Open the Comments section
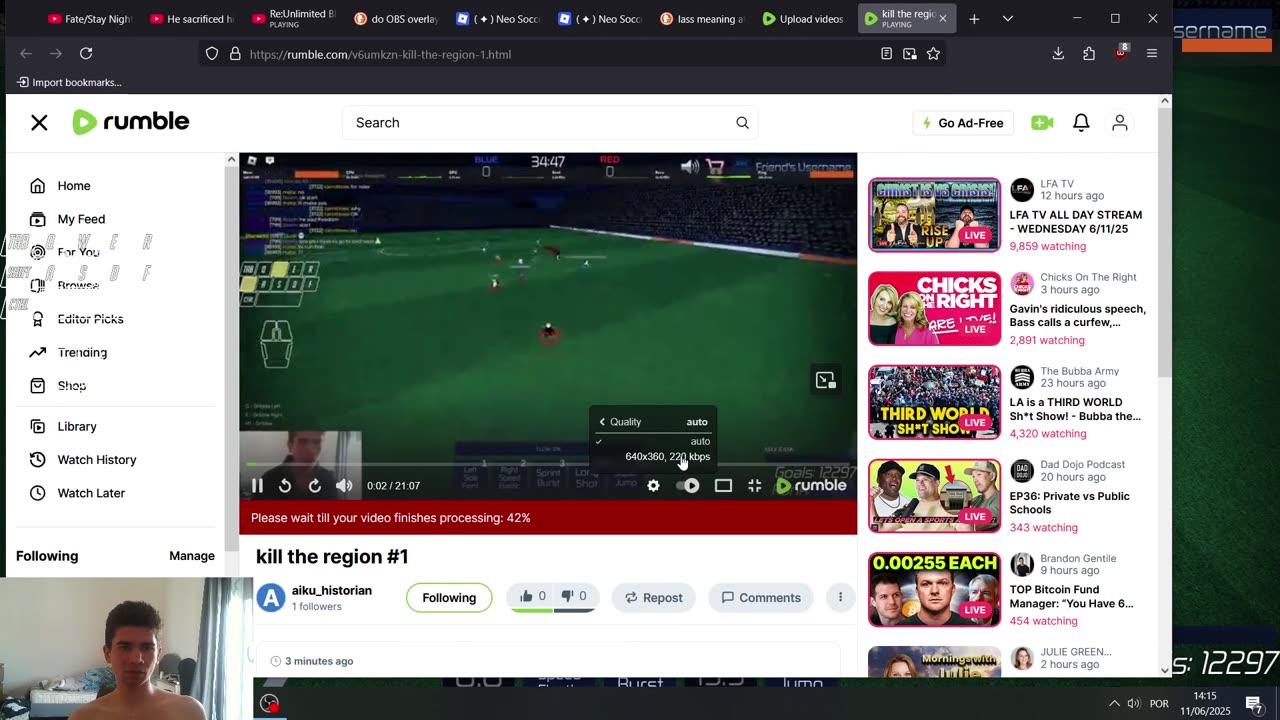The height and width of the screenshot is (720, 1280). 761,597
